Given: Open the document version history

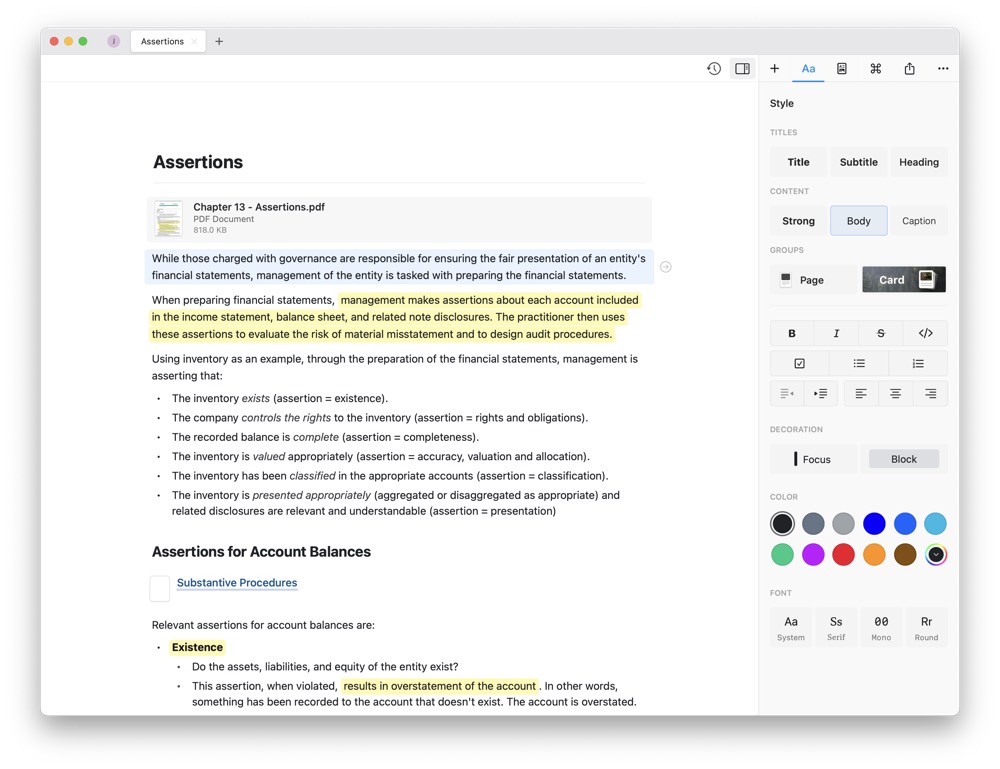Looking at the screenshot, I should click(x=714, y=68).
